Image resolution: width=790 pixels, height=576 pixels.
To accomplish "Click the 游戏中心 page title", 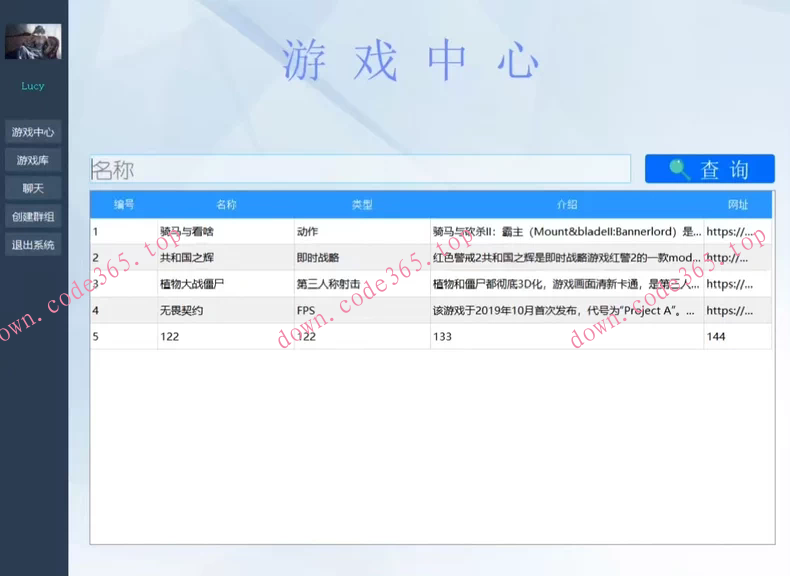I will pos(410,60).
